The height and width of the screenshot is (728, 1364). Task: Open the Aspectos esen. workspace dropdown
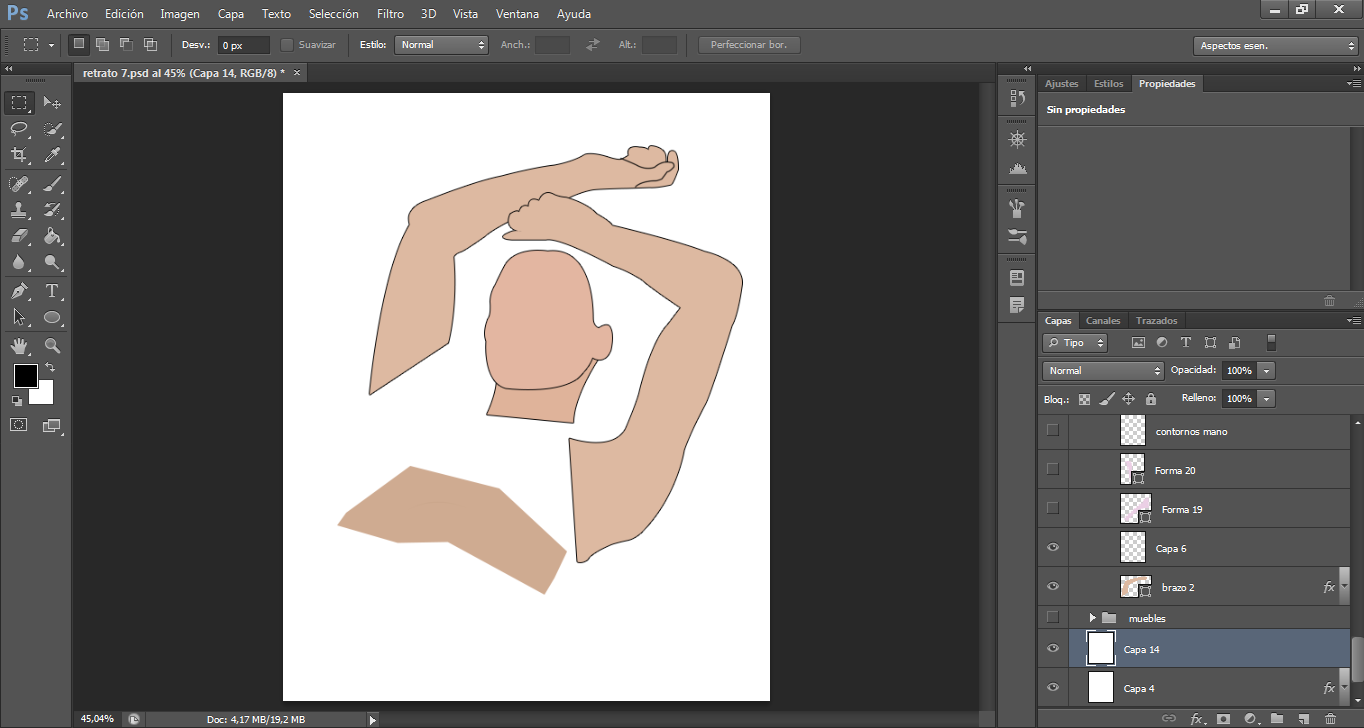[x=1275, y=46]
